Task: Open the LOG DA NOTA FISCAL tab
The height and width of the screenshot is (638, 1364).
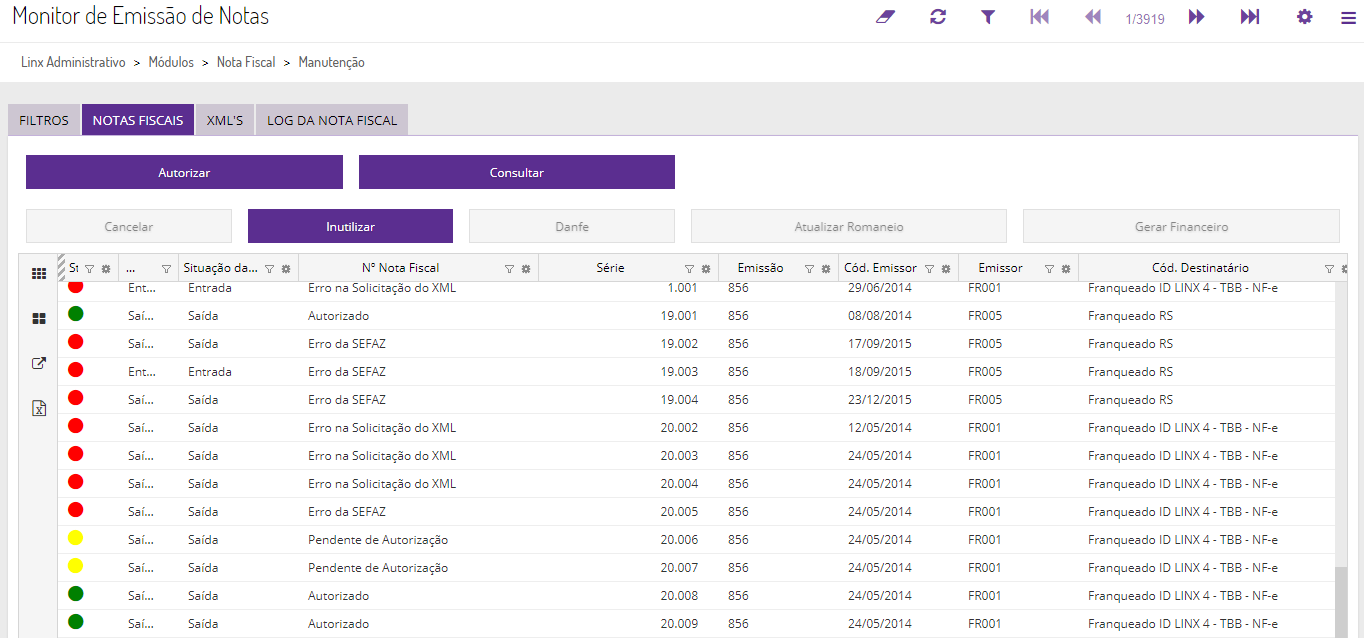Action: [332, 120]
